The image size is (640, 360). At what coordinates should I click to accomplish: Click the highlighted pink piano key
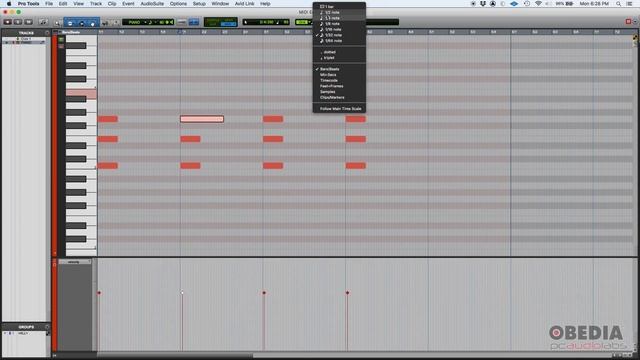pyautogui.click(x=81, y=93)
